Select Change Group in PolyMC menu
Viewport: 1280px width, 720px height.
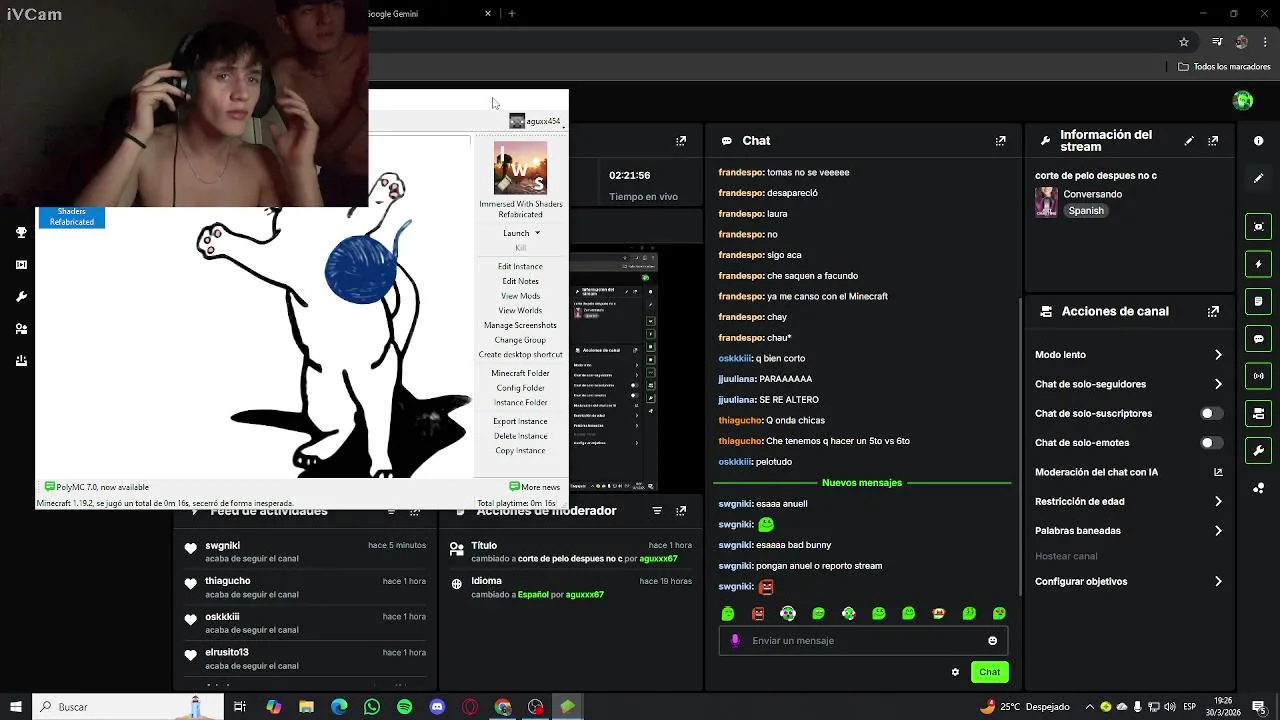(520, 340)
